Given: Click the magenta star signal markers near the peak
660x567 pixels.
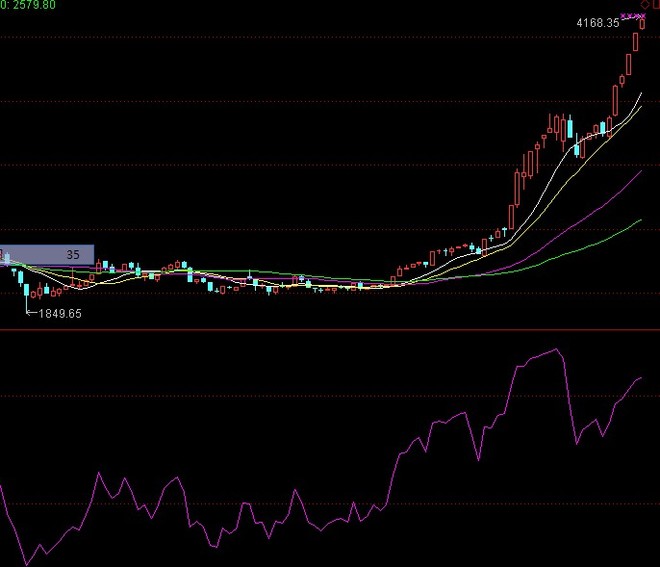Looking at the screenshot, I should tap(633, 16).
